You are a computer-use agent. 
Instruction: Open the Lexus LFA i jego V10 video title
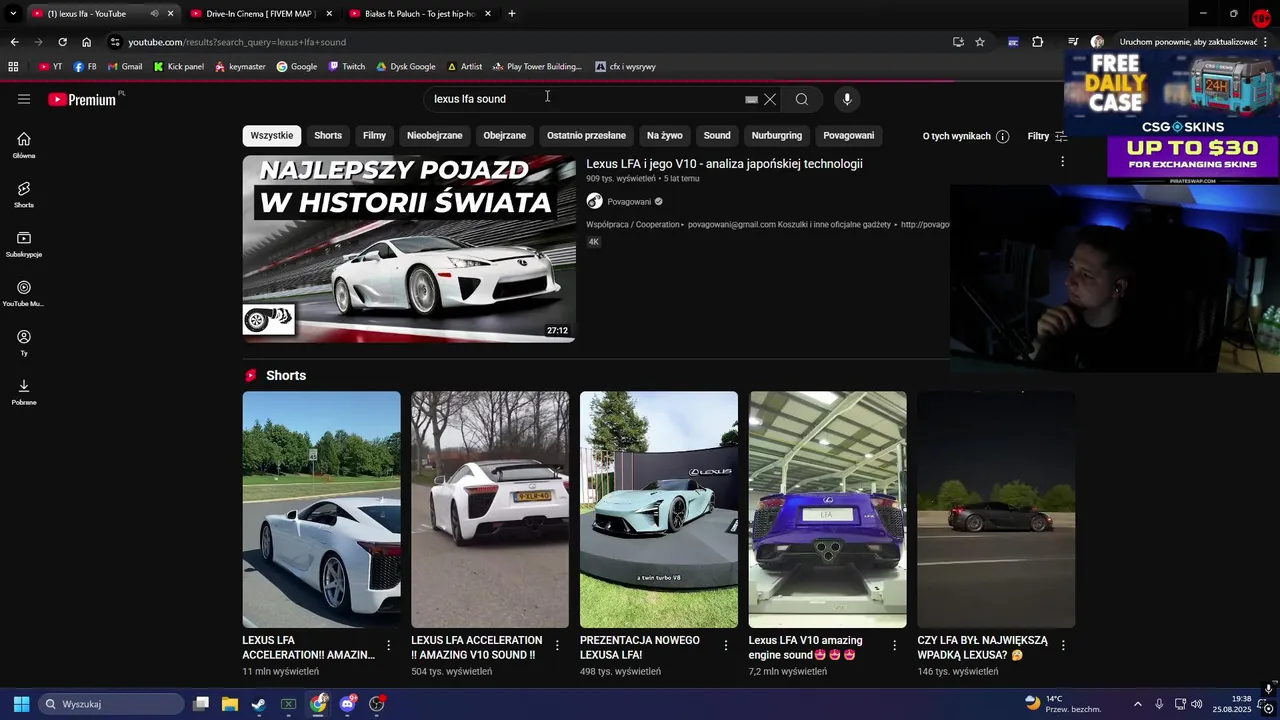[x=724, y=164]
